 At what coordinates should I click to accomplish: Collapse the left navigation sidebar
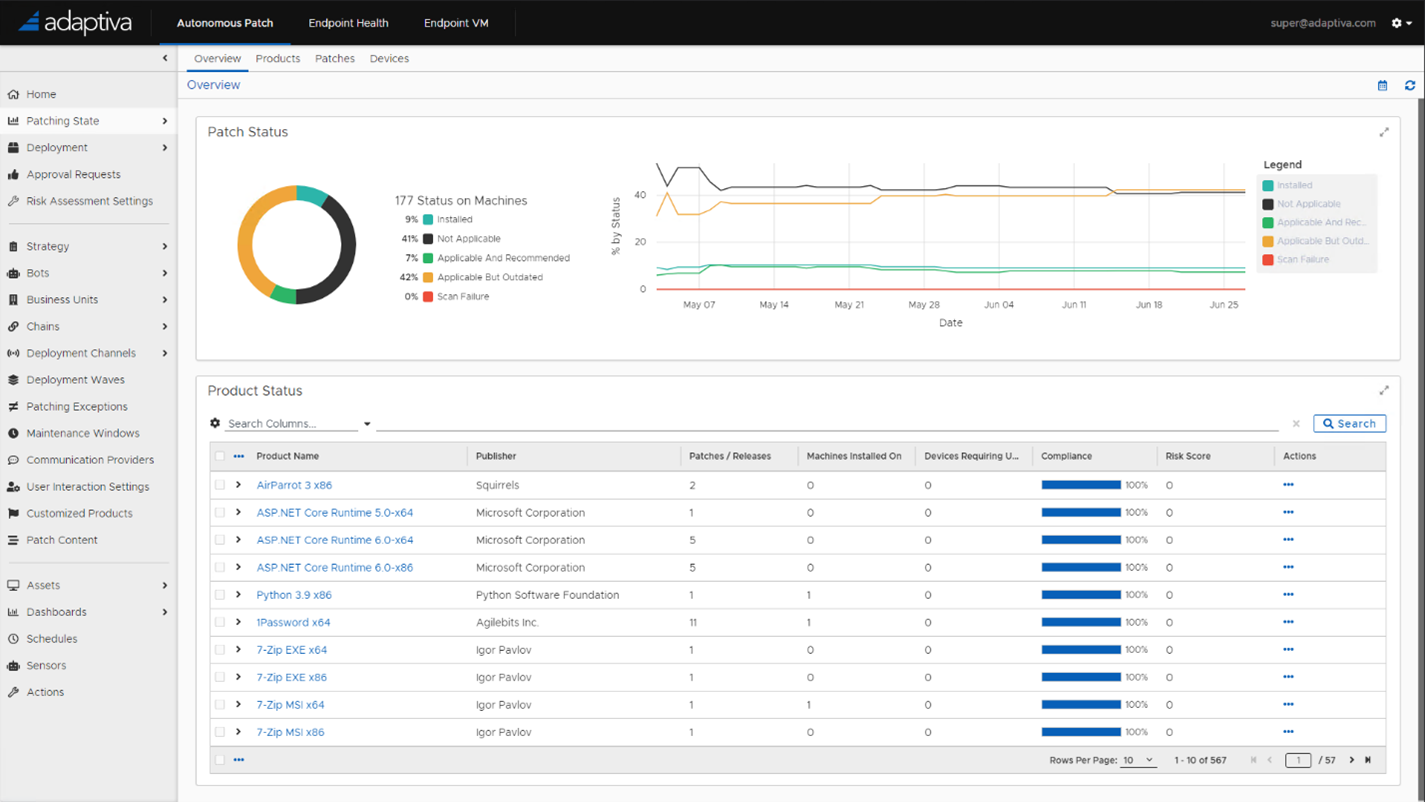165,57
